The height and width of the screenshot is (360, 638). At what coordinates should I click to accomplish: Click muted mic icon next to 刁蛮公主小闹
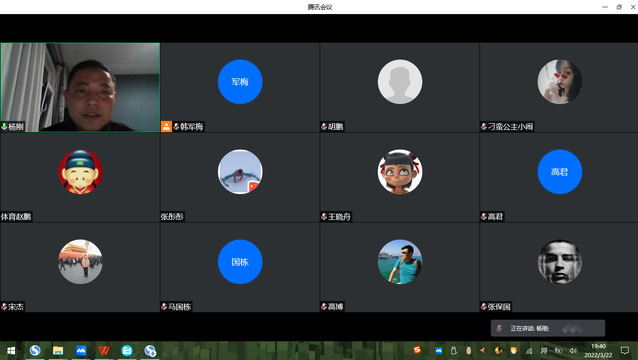click(x=484, y=127)
